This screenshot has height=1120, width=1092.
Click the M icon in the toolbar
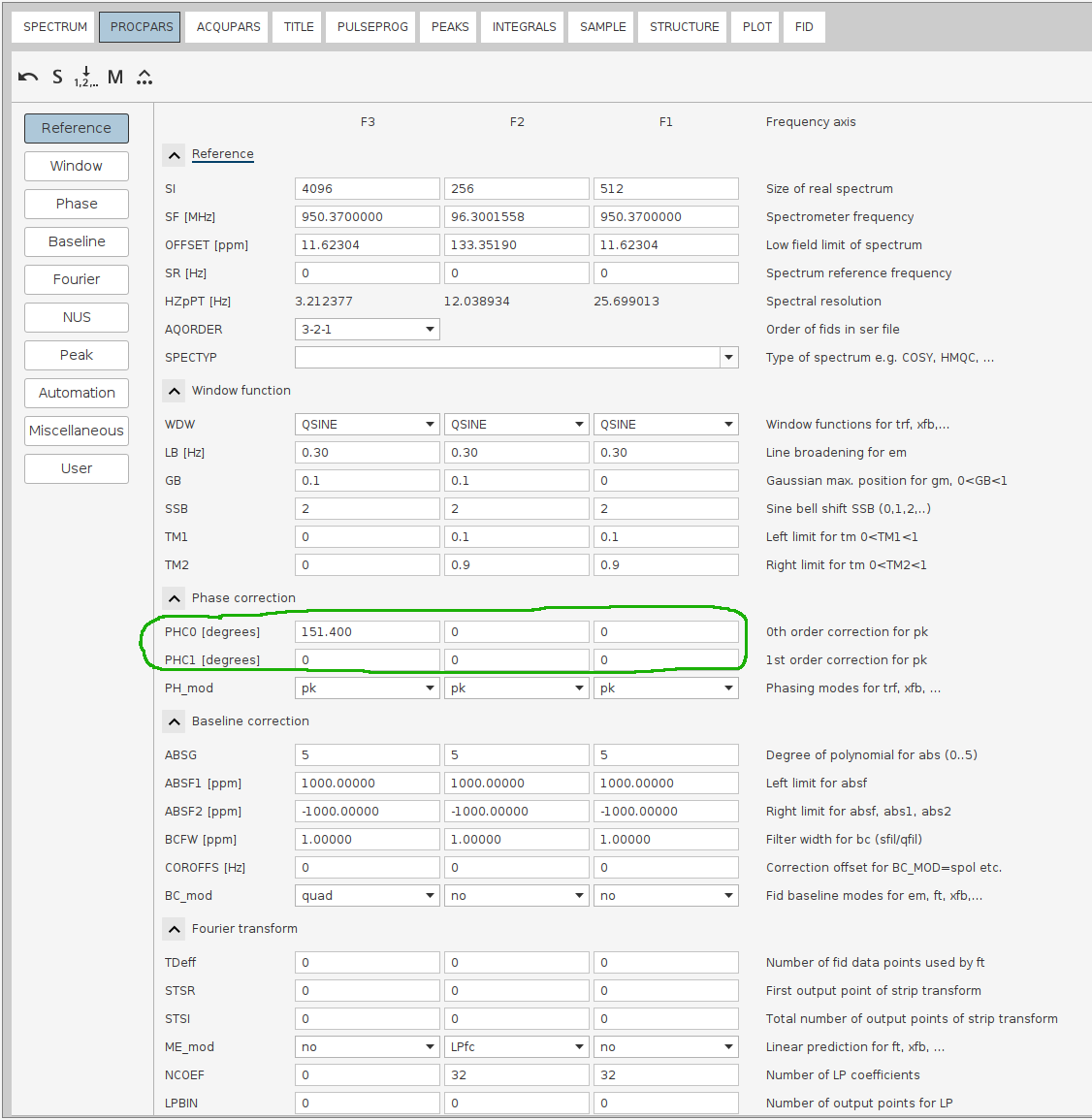pyautogui.click(x=114, y=77)
